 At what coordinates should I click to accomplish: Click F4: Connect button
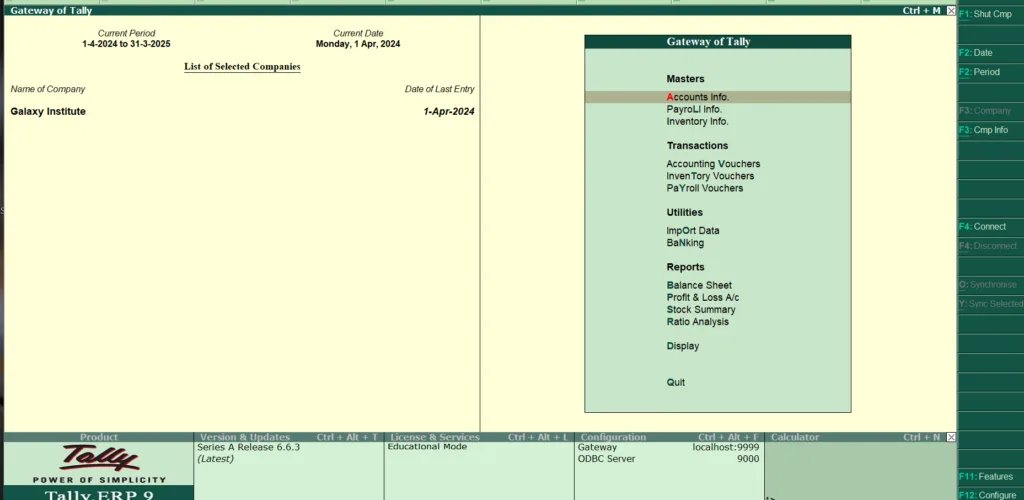click(990, 227)
